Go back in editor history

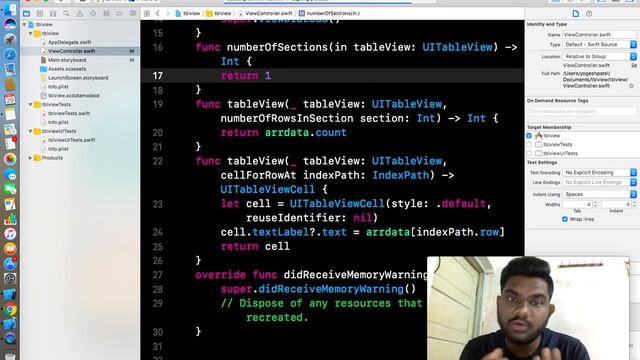[x=158, y=13]
